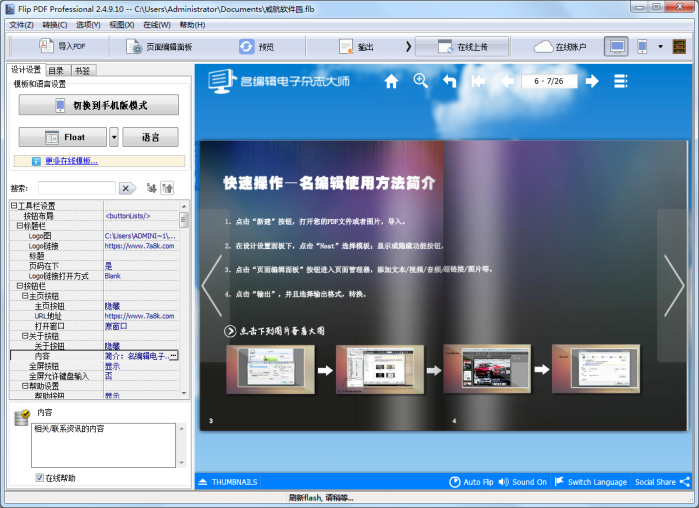Click the back/return arrow icon in flipbook
Screen dimensions: 699x508
click(x=449, y=81)
